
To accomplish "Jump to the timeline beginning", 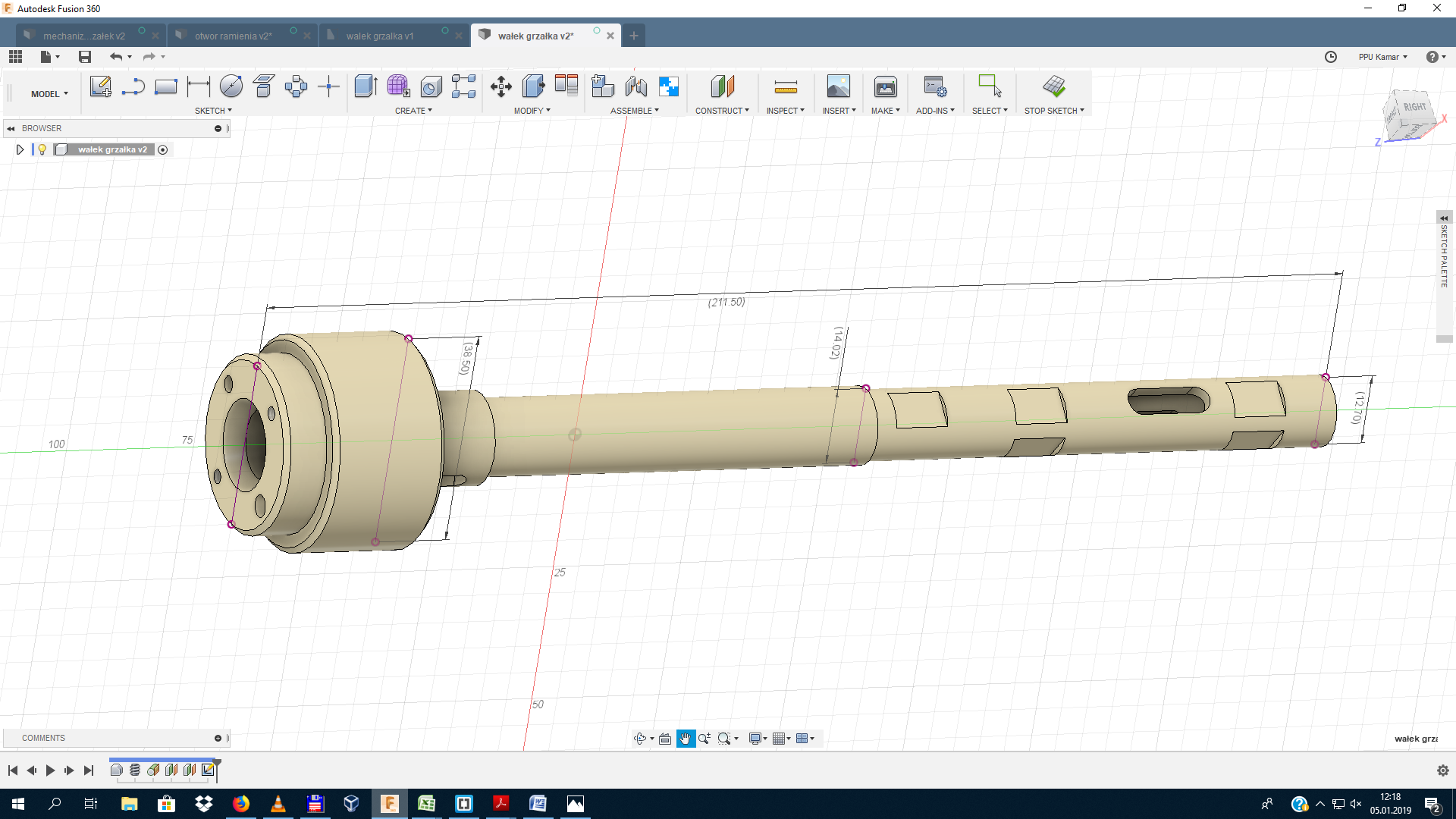I will pos(13,770).
